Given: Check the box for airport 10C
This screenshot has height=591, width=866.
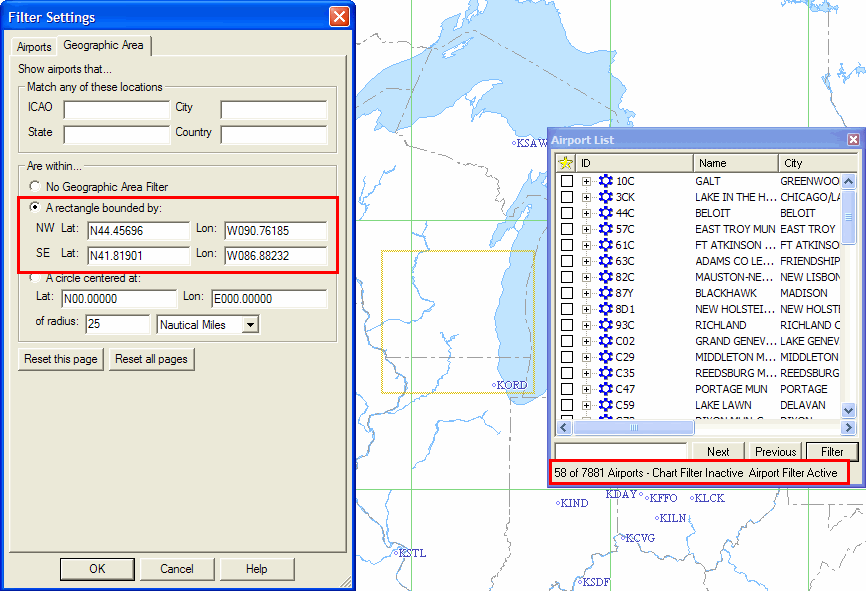Looking at the screenshot, I should 567,181.
